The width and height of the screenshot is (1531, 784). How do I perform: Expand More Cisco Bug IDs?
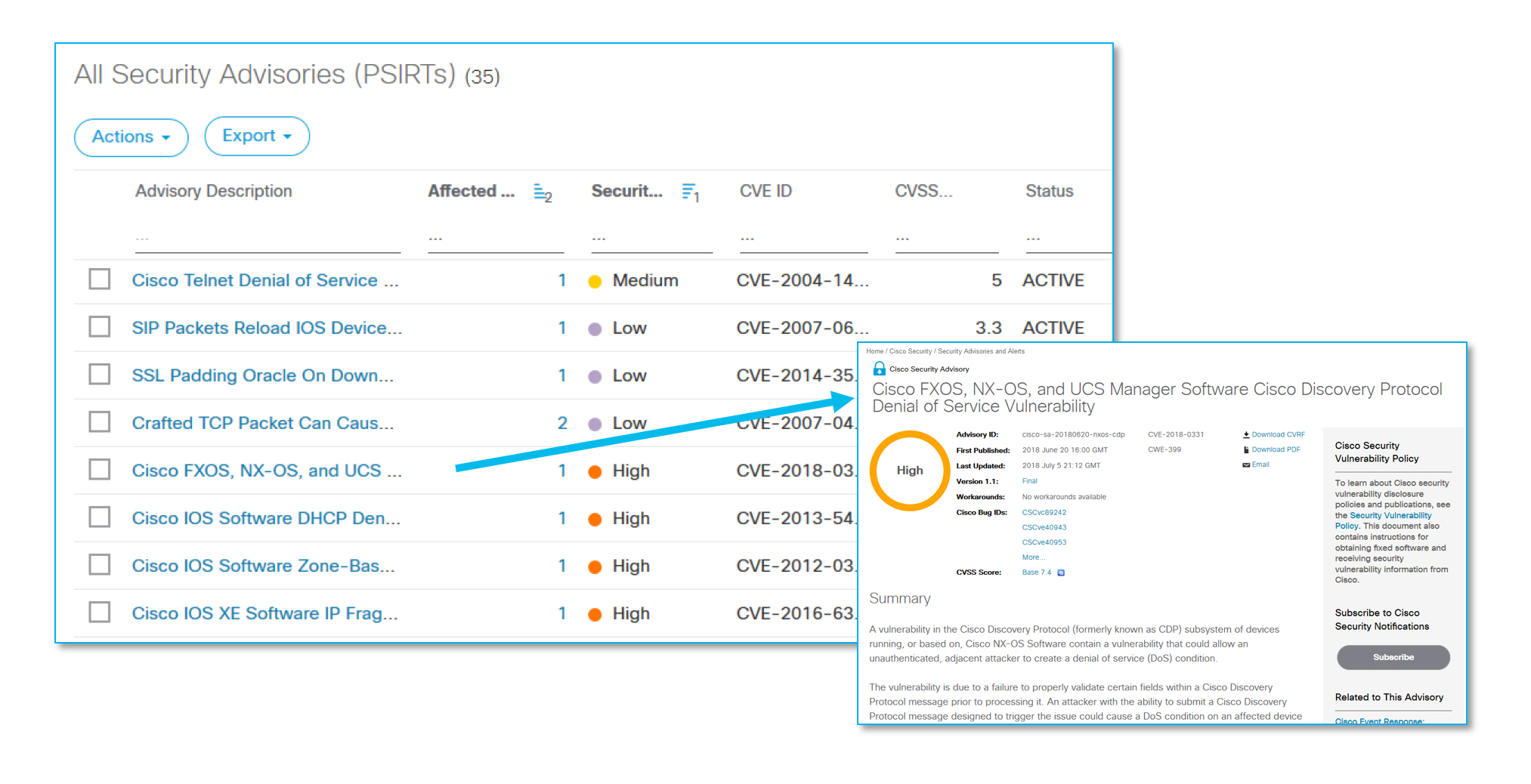point(1032,557)
